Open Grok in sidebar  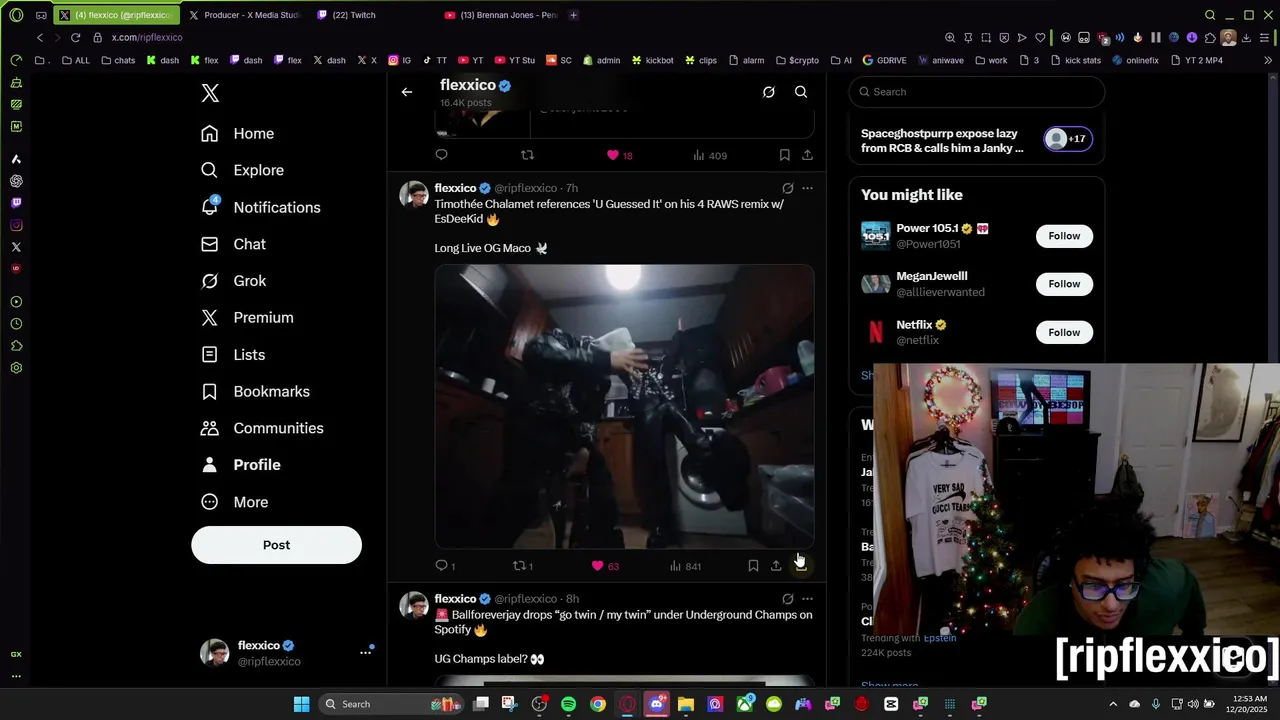pos(233,281)
